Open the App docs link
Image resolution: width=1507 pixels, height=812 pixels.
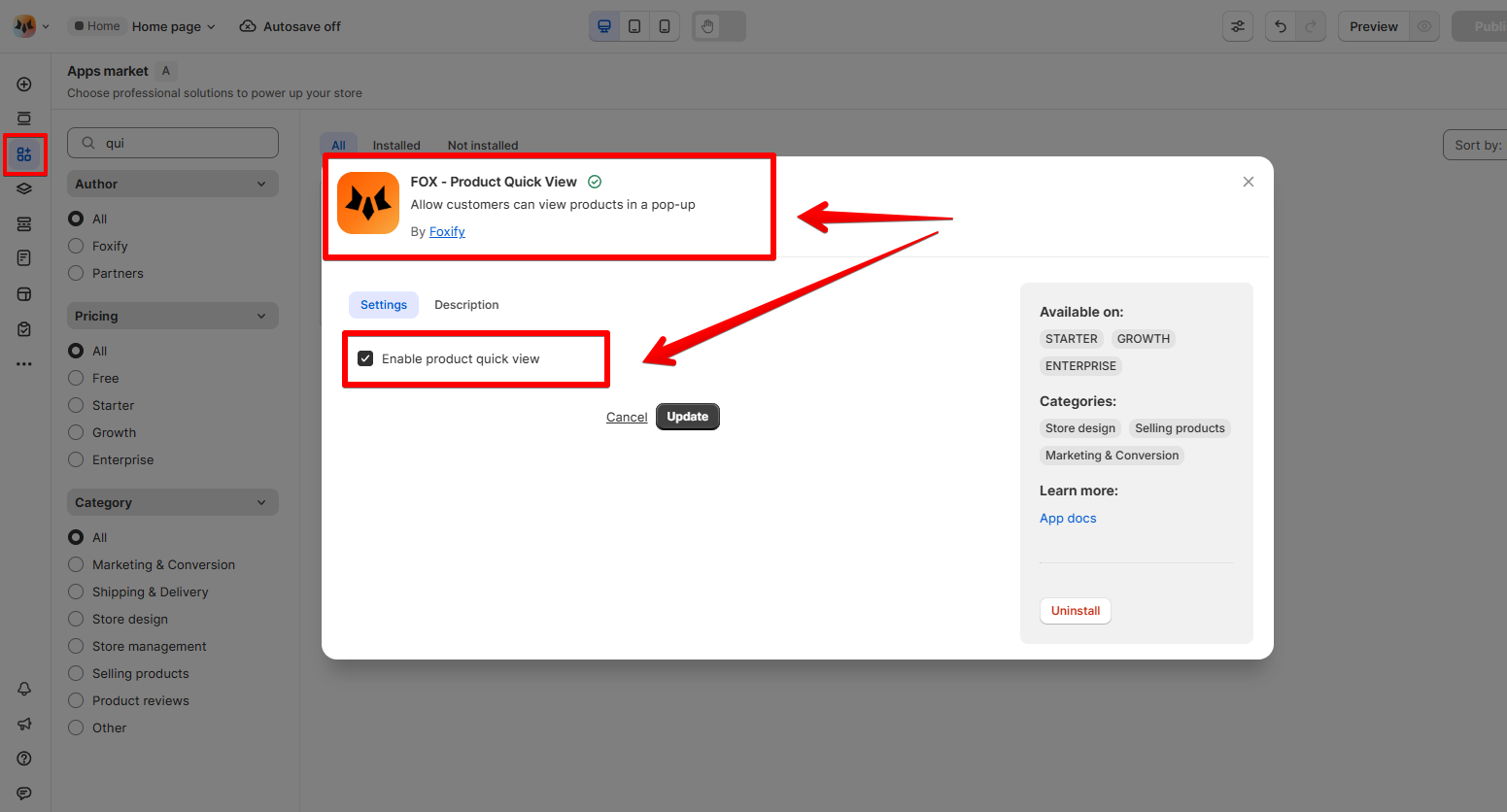pyautogui.click(x=1068, y=518)
